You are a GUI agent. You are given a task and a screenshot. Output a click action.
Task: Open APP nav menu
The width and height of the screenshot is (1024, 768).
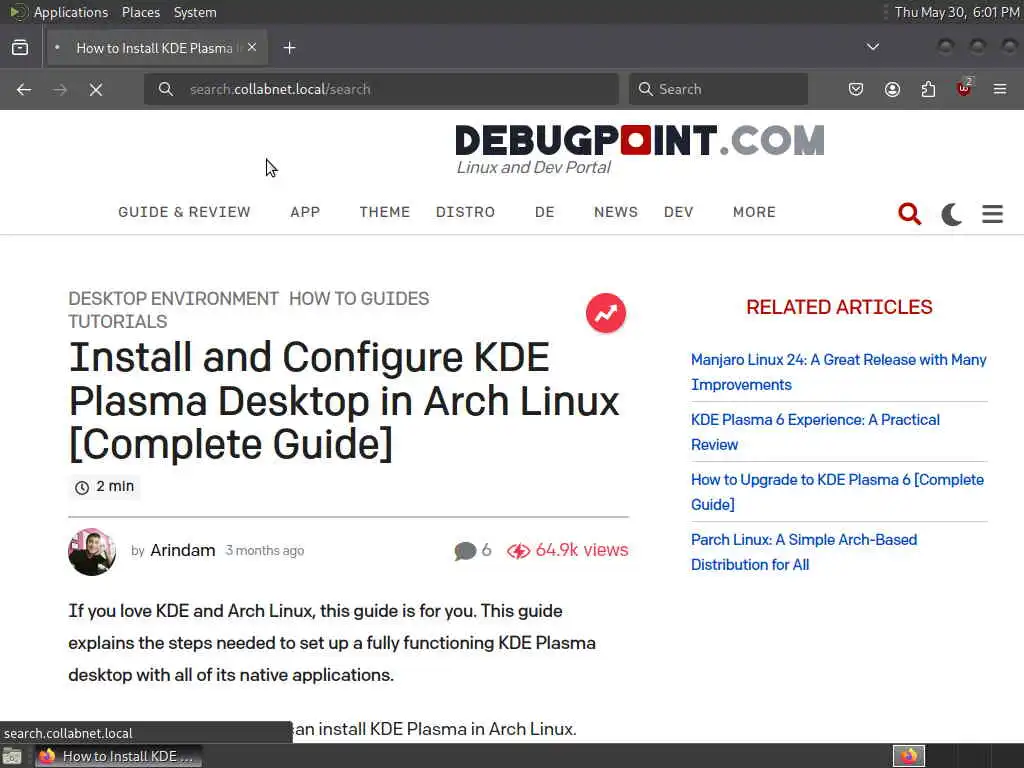tap(305, 212)
